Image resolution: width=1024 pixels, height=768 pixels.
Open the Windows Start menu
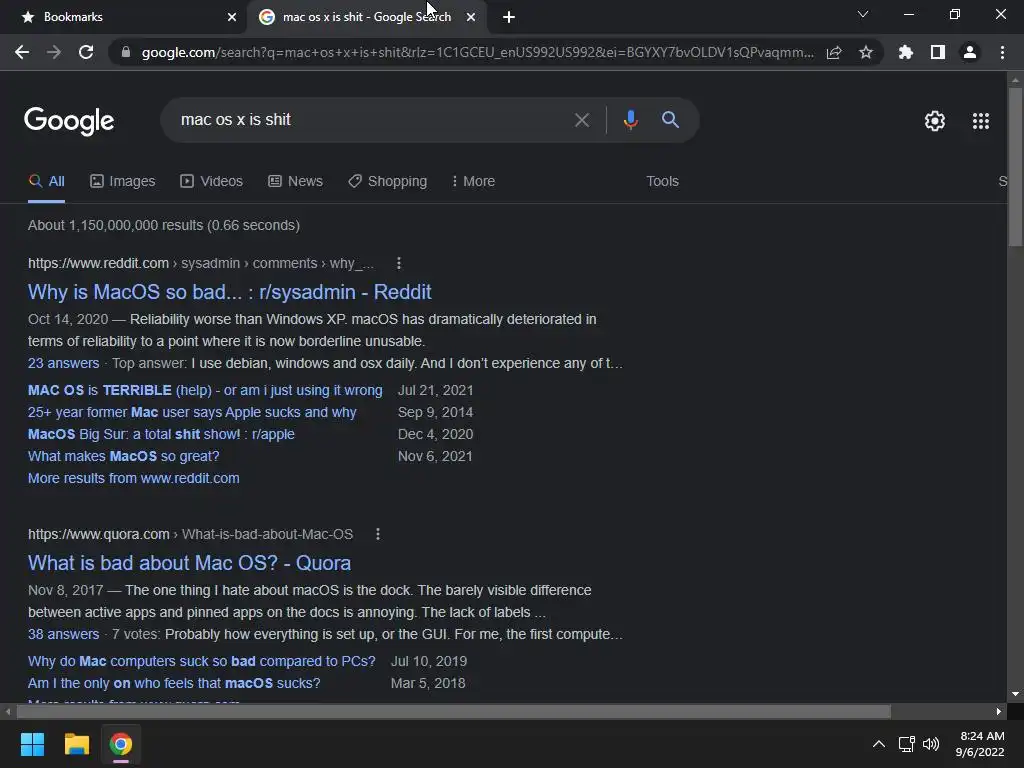click(32, 744)
